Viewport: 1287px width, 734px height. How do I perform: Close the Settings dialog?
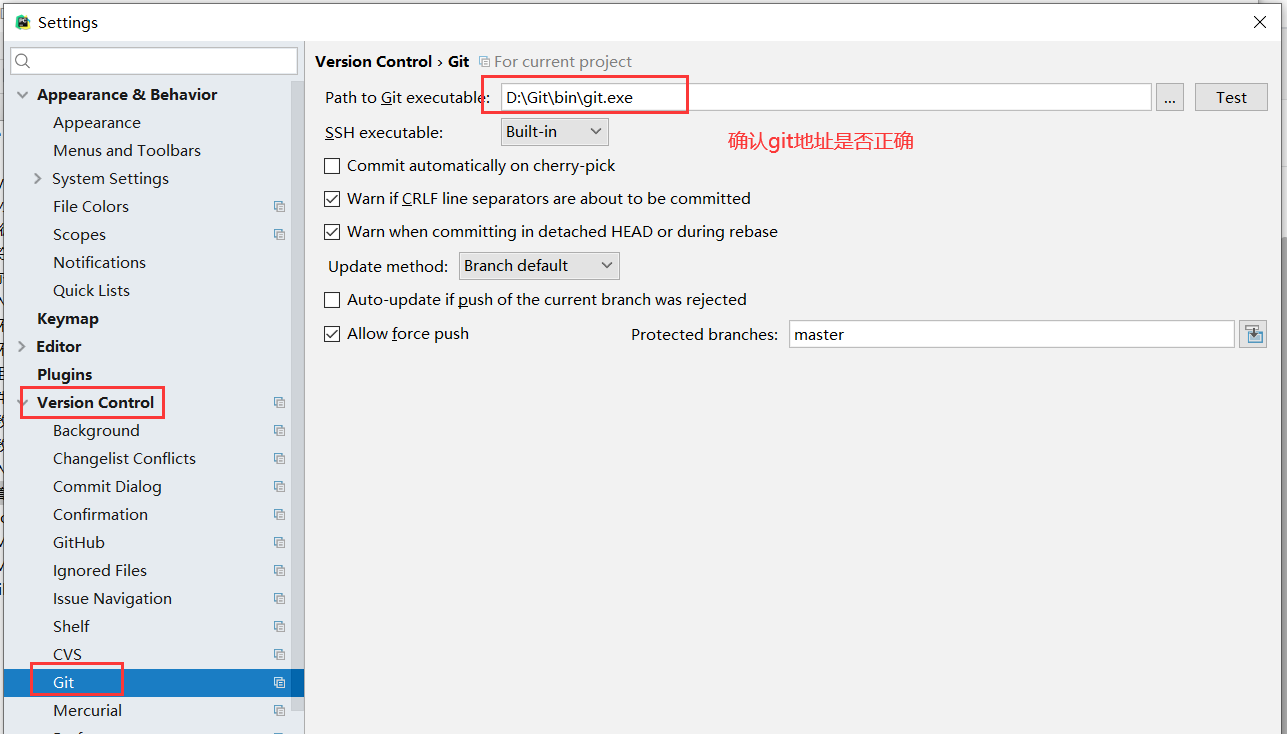click(x=1260, y=22)
